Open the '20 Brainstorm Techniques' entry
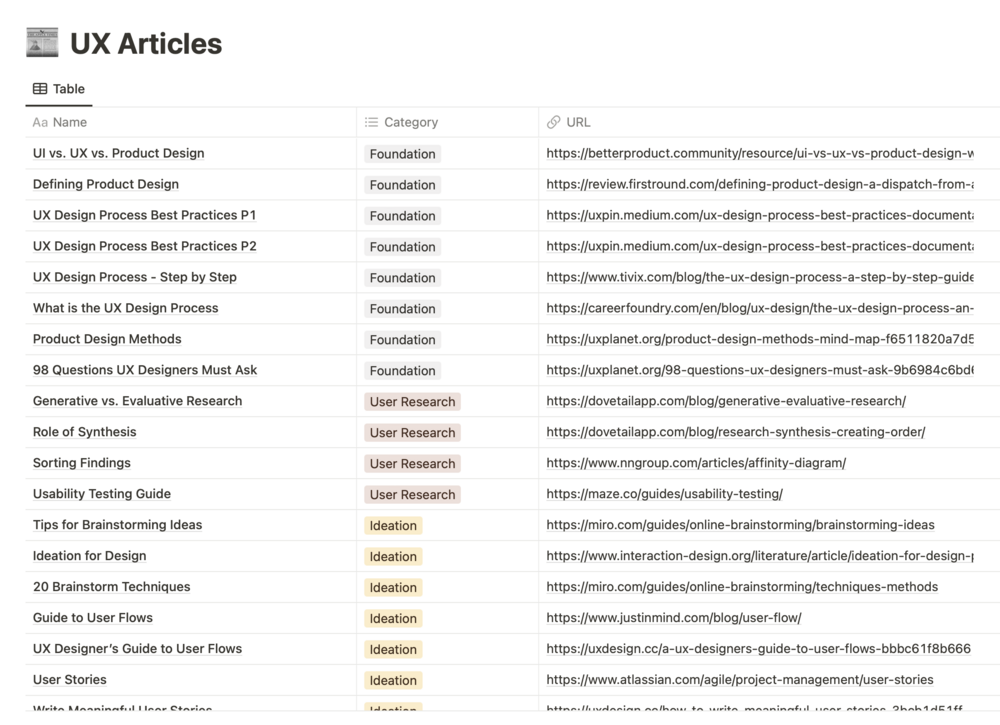Screen dimensions: 1000x725 [112, 587]
